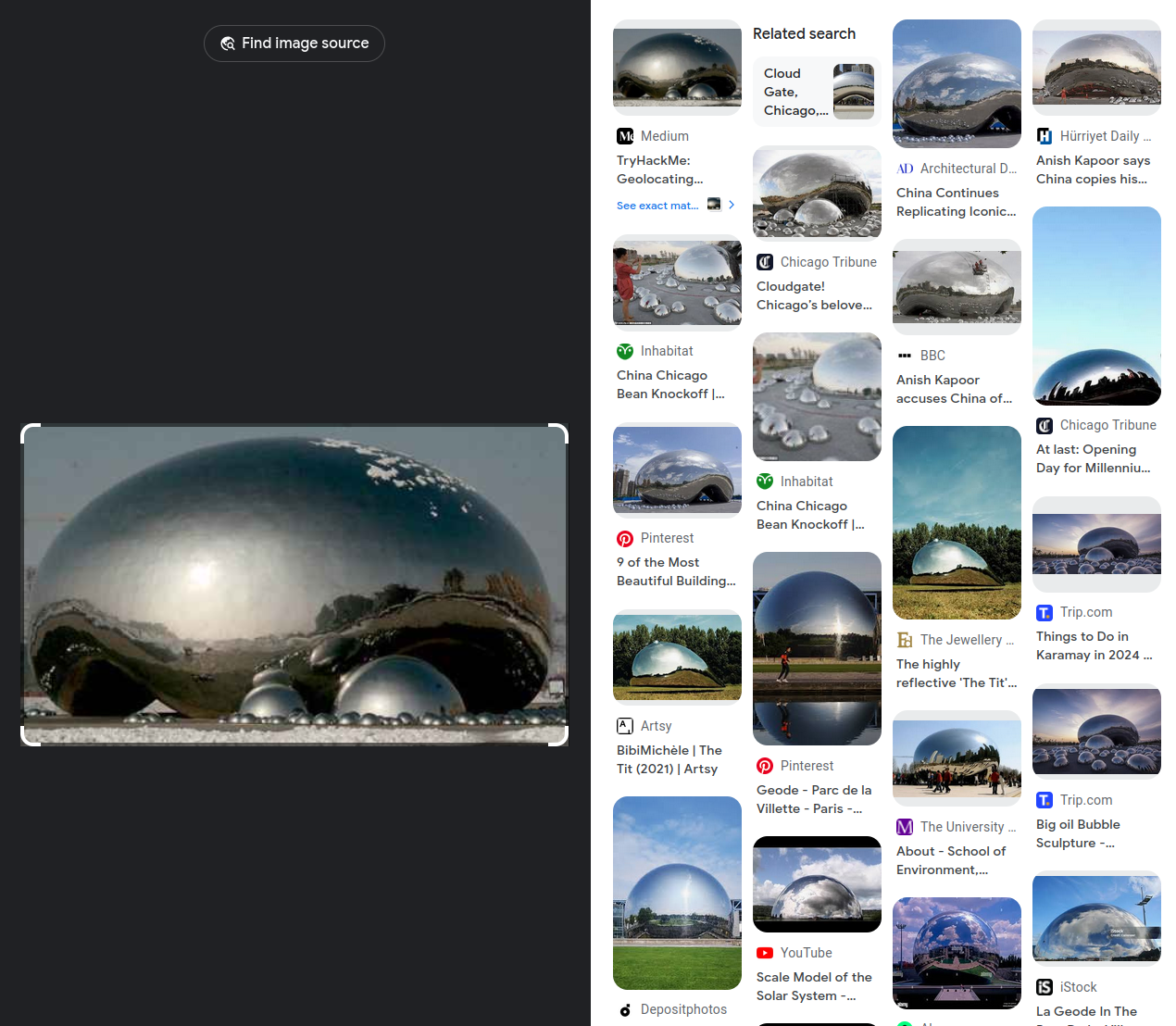Click The University source icon
Screen dimensions: 1176x1026
[x=905, y=827]
